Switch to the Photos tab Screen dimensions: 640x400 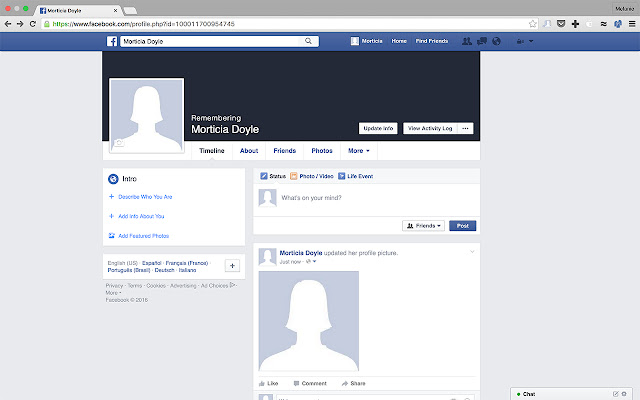[x=322, y=151]
